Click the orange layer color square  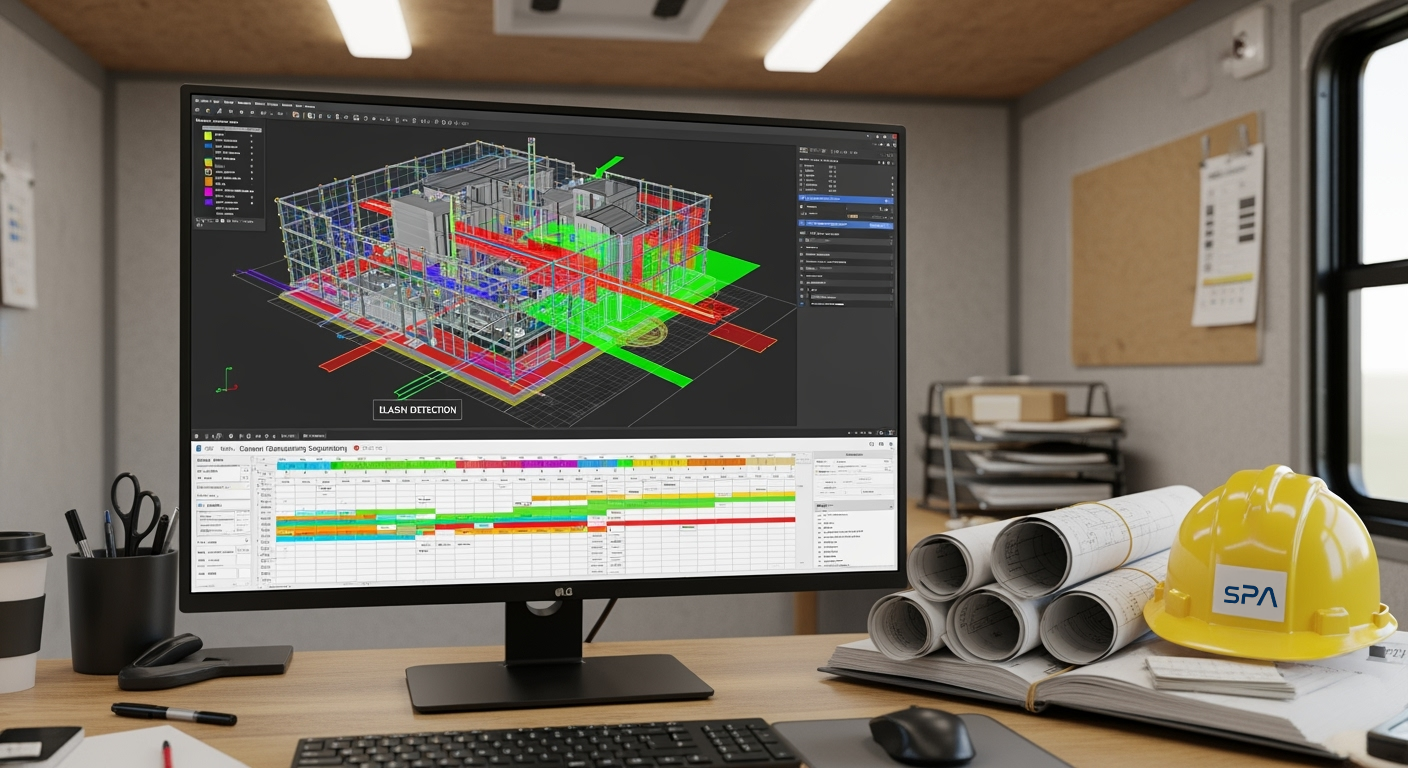pyautogui.click(x=208, y=179)
